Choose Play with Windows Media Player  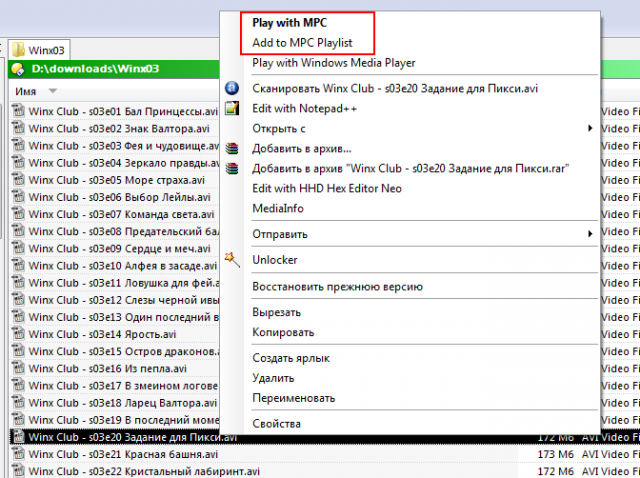[333, 63]
